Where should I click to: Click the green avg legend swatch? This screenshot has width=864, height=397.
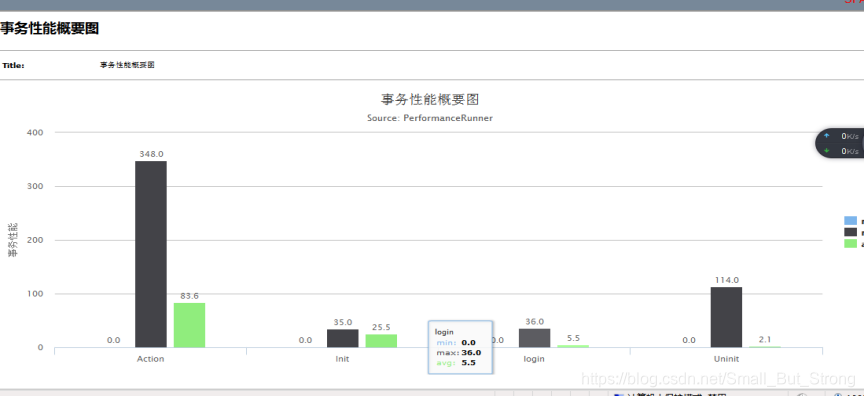click(x=850, y=244)
